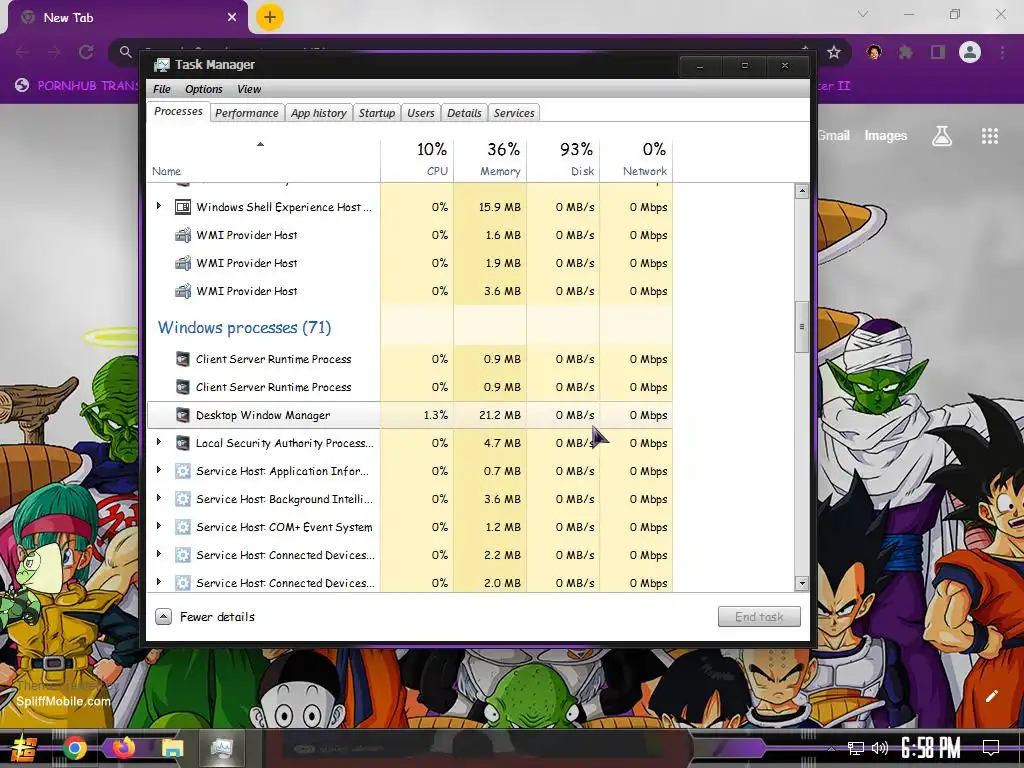Switch to the Services tab
This screenshot has height=768, width=1024.
pyautogui.click(x=514, y=113)
